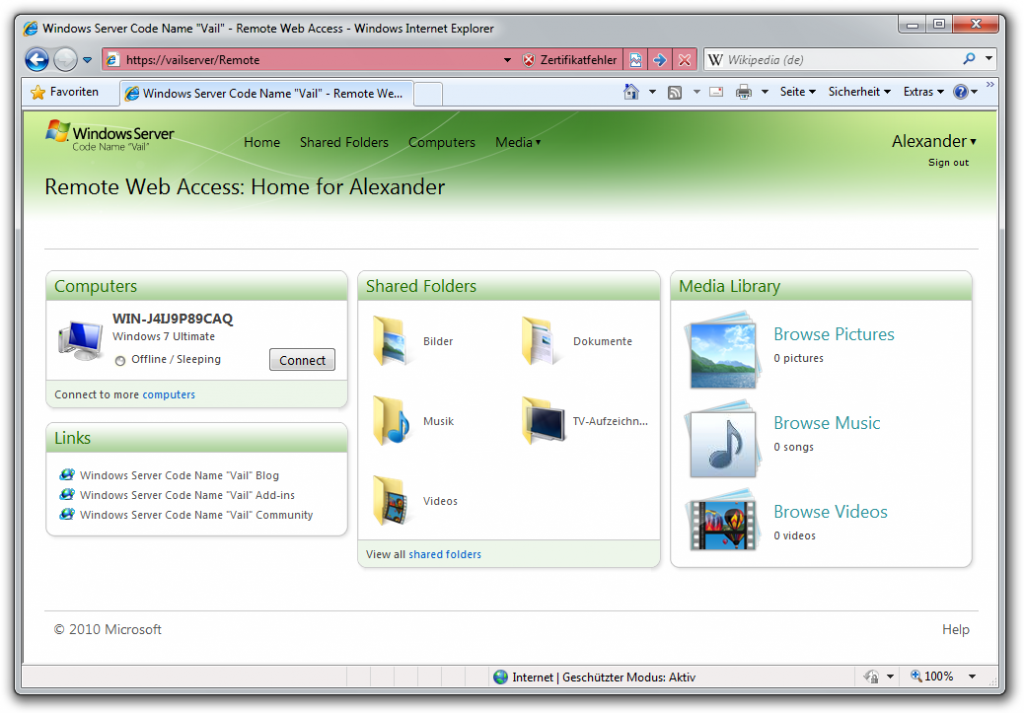The height and width of the screenshot is (713, 1024).
Task: Click the Home page house icon
Action: tap(631, 92)
